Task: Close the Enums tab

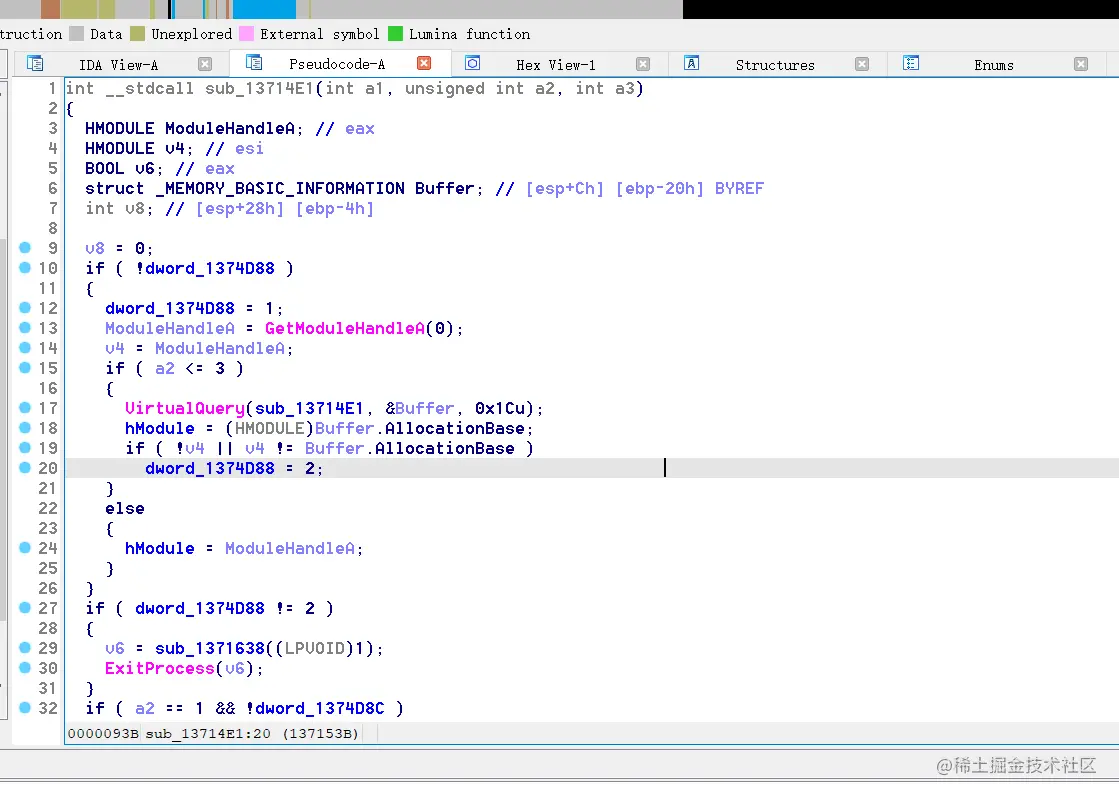Action: pos(1081,64)
